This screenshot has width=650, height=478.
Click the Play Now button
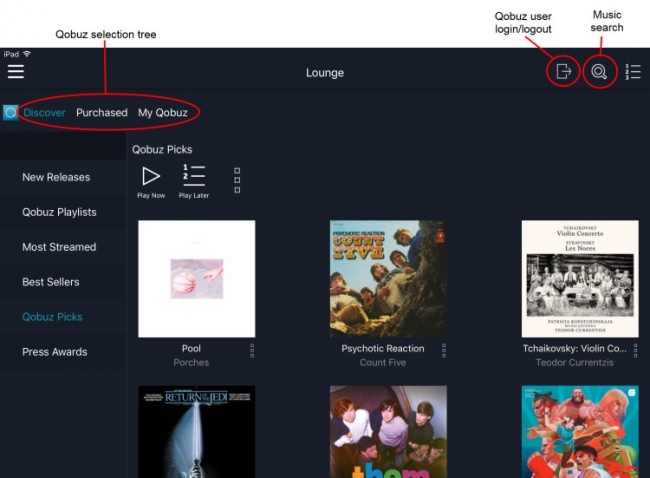point(151,182)
